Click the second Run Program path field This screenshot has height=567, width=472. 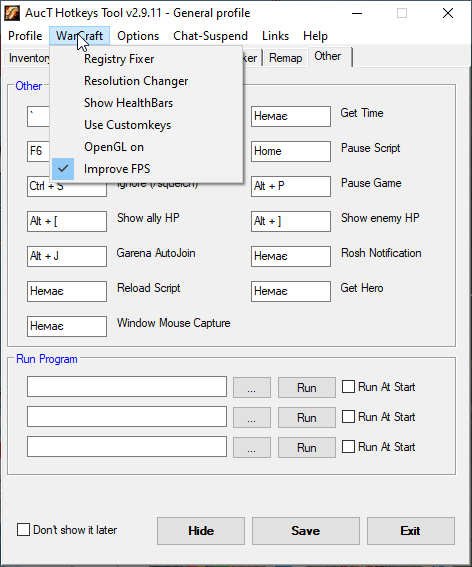coord(127,417)
